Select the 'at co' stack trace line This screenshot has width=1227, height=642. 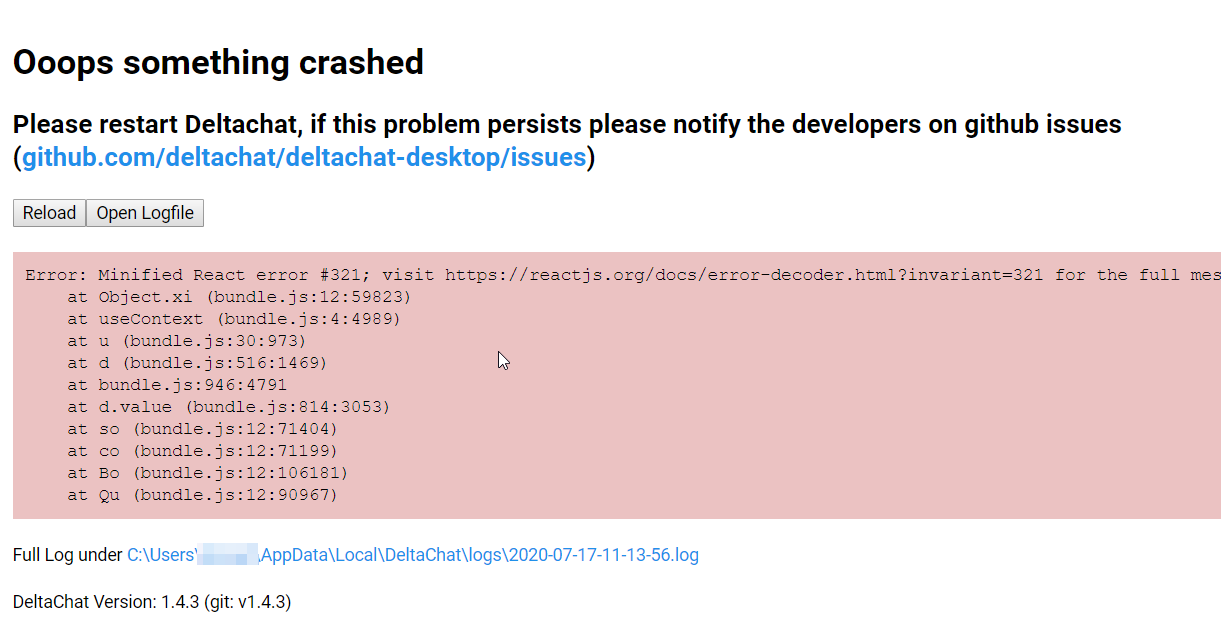203,451
